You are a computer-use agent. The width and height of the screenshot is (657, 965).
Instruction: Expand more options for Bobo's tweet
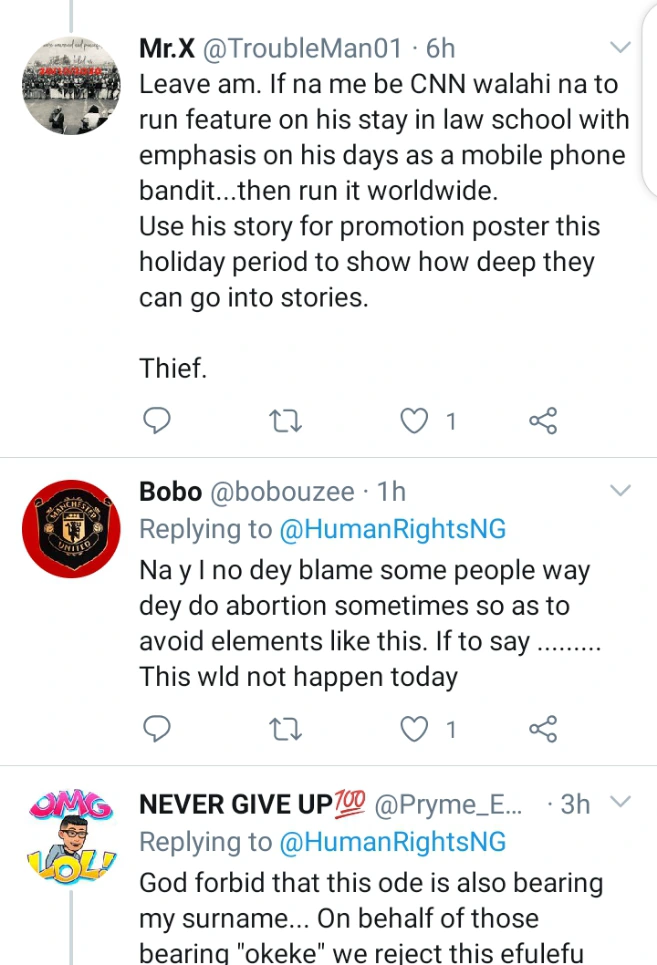pos(620,490)
